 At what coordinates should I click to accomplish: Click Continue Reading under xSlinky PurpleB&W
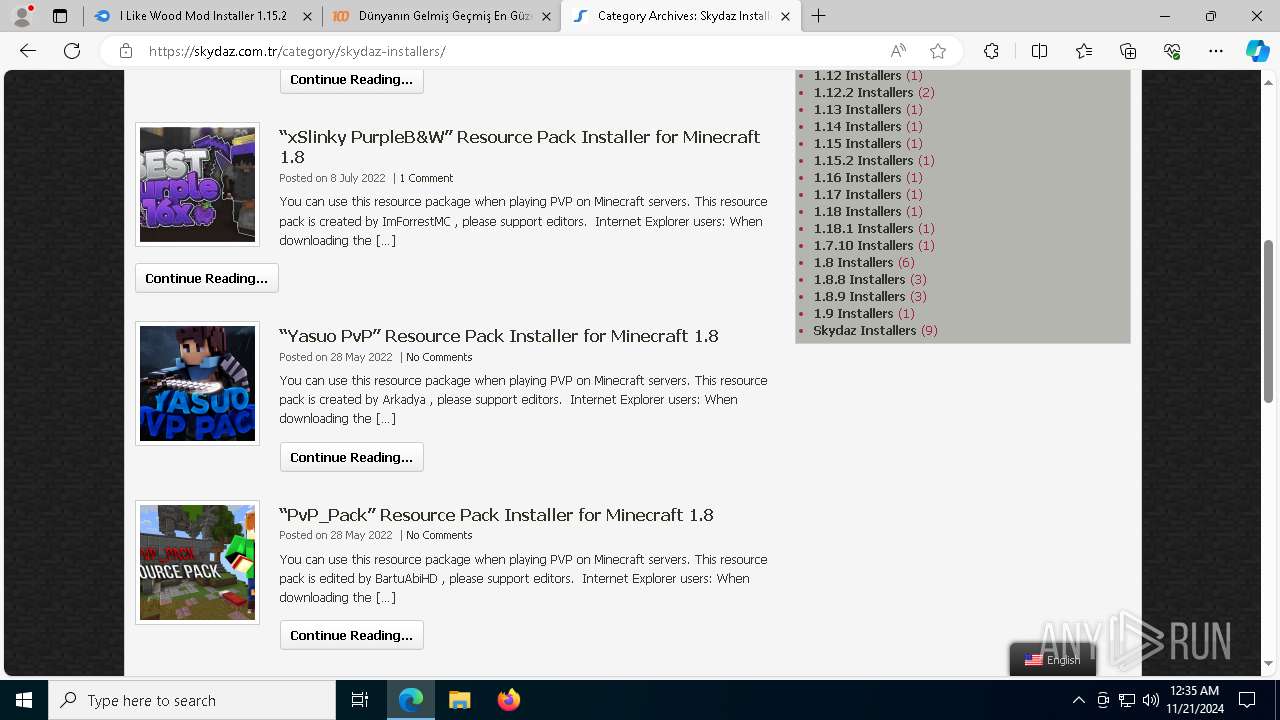click(207, 278)
